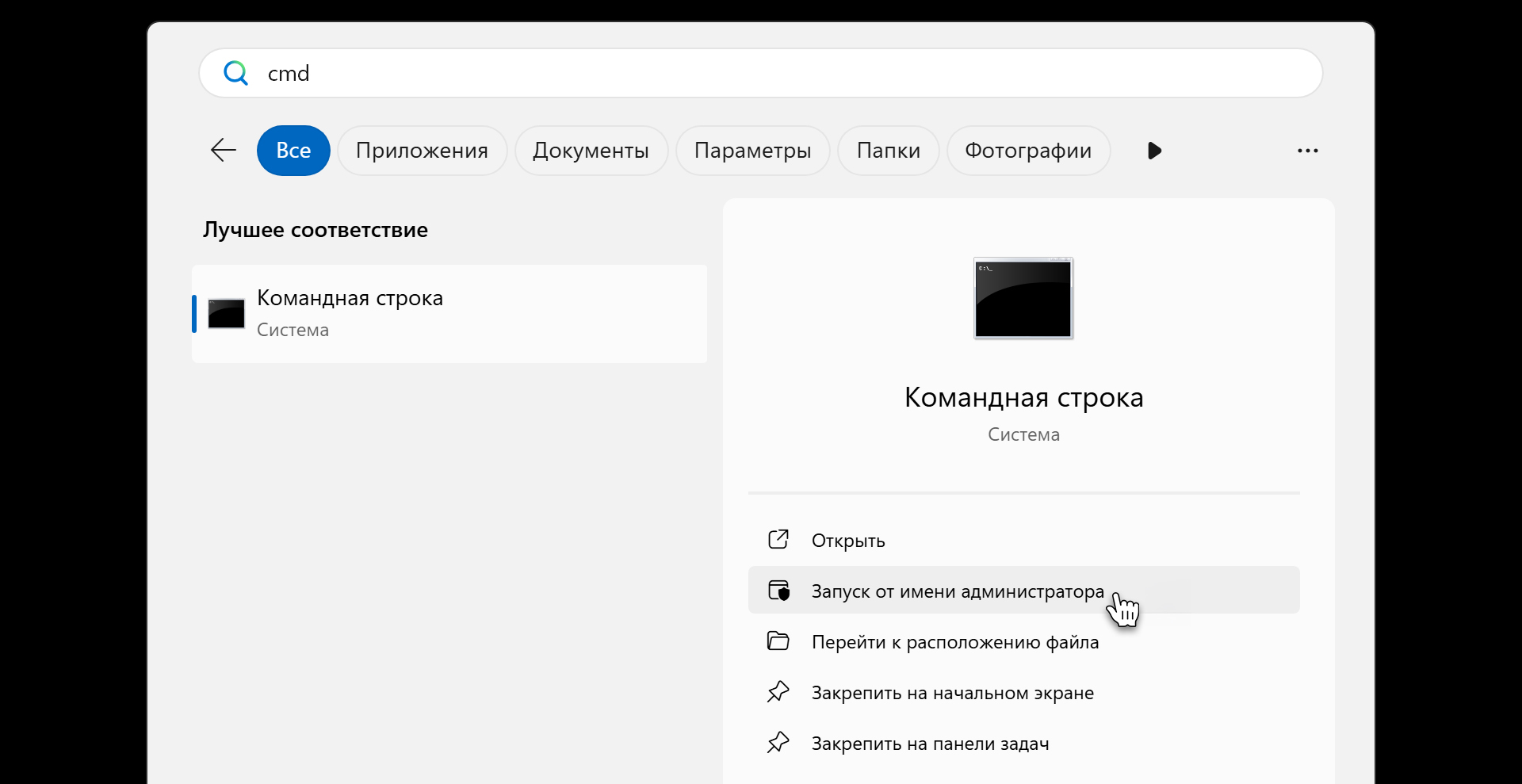Expand more filter categories with the arrow
Viewport: 1522px width, 784px height.
coord(1154,151)
